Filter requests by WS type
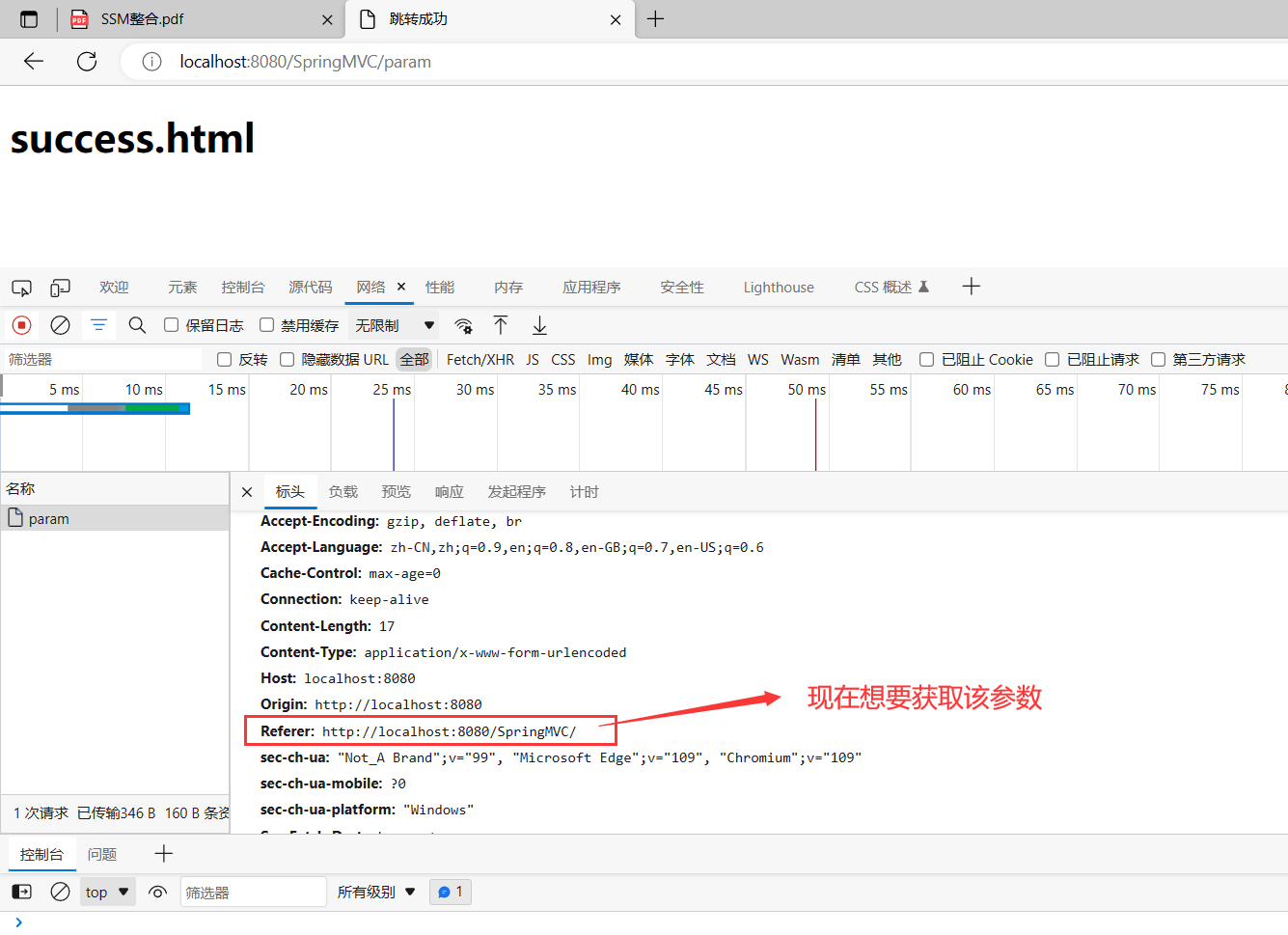The width and height of the screenshot is (1288, 935). pyautogui.click(x=758, y=359)
